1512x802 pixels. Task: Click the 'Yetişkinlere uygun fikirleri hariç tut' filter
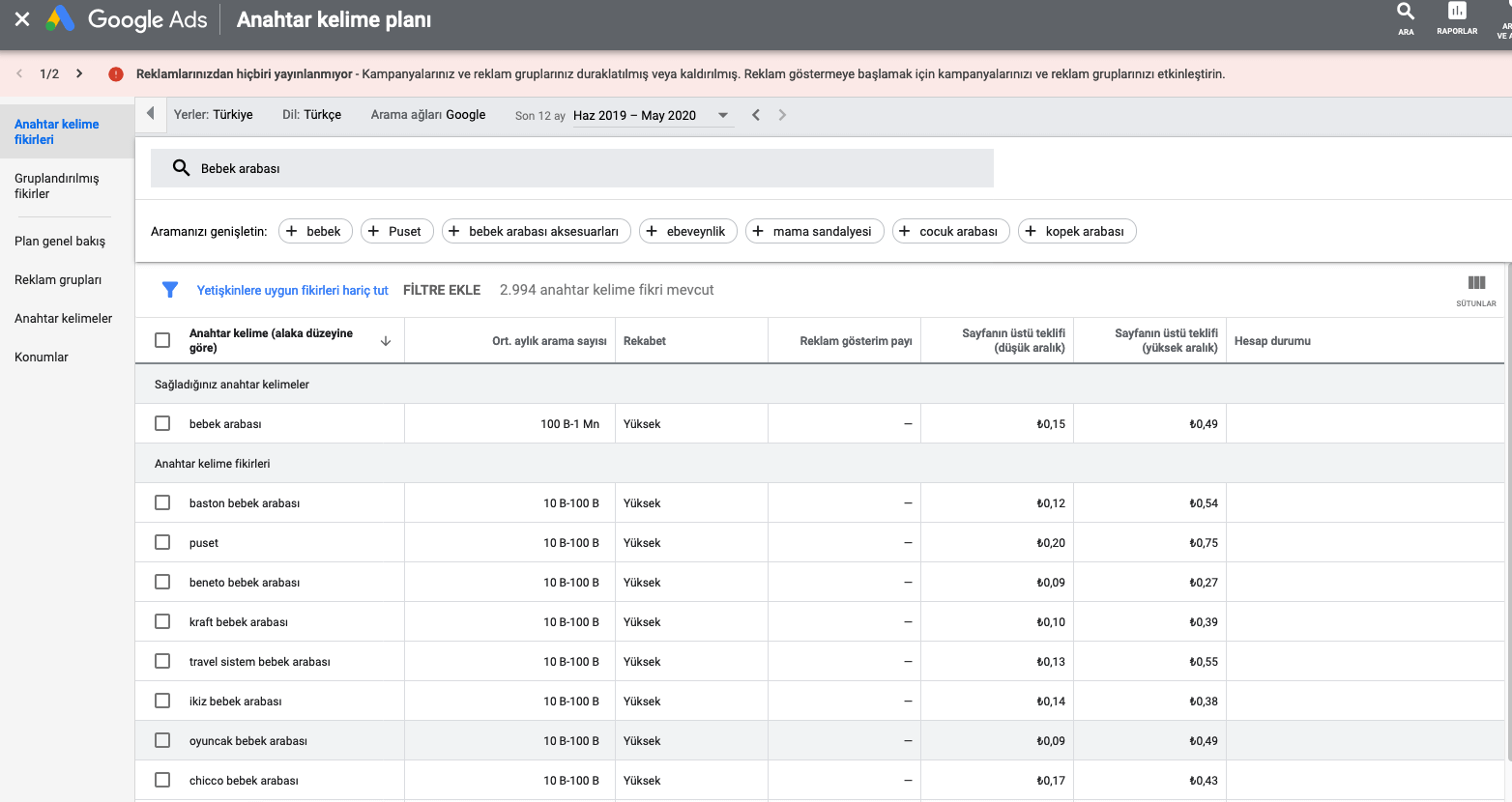[292, 290]
